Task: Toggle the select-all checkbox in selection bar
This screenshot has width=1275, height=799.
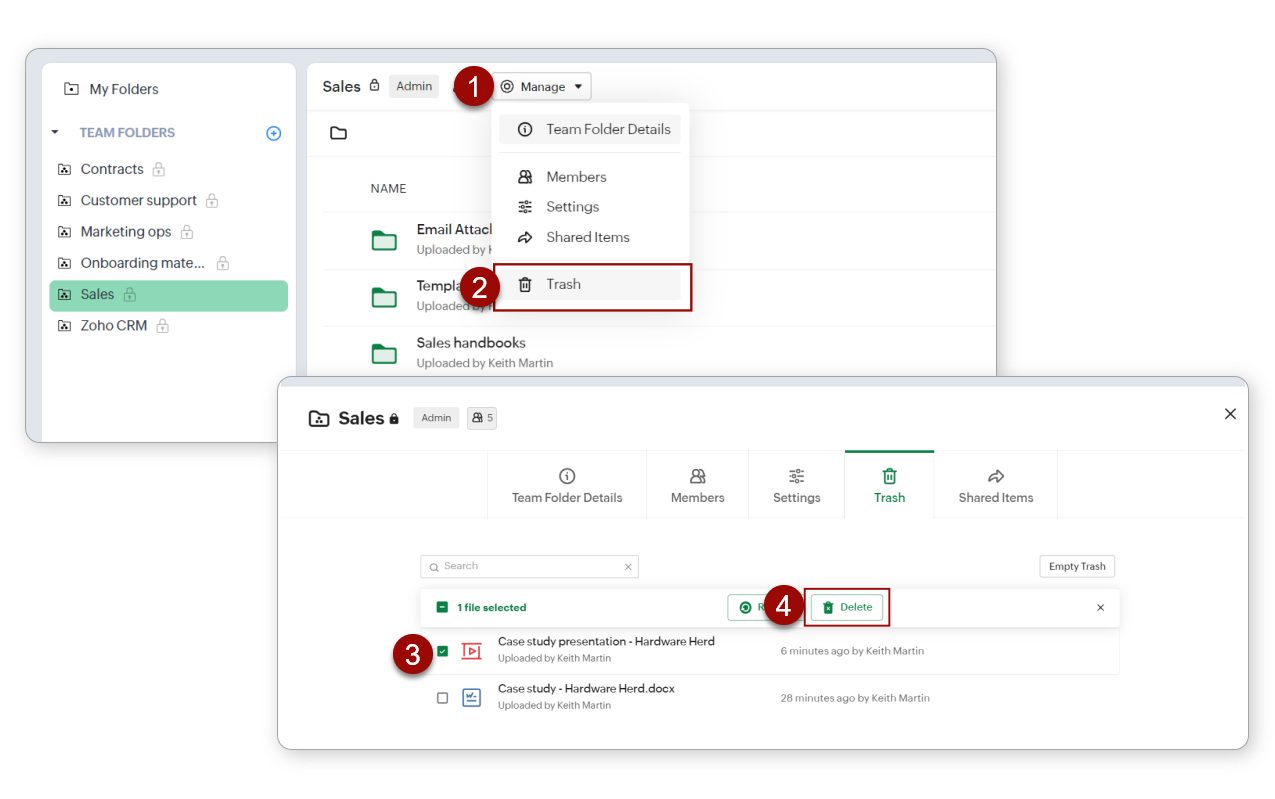Action: (442, 607)
